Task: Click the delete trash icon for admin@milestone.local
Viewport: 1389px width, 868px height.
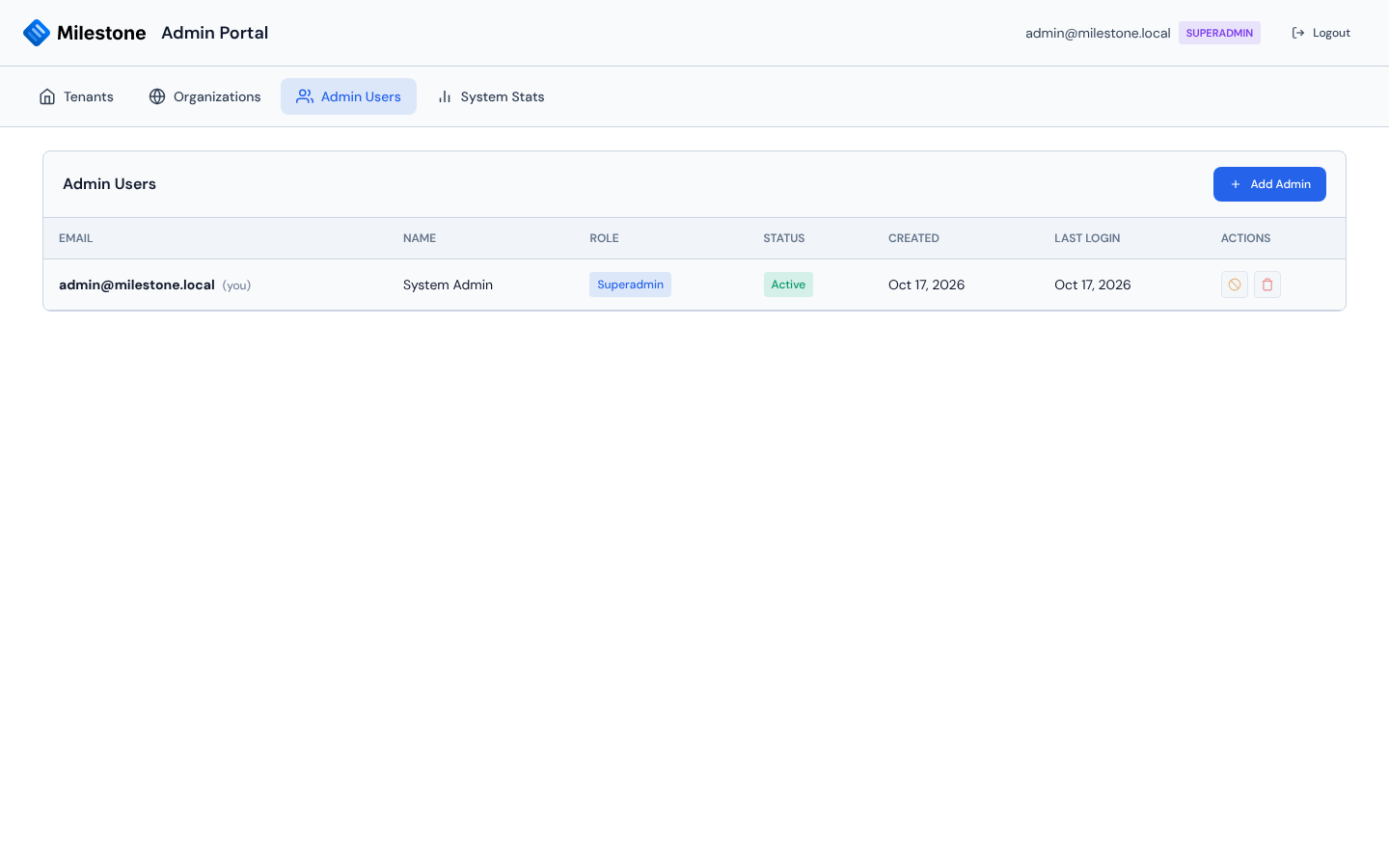Action: 1267,285
